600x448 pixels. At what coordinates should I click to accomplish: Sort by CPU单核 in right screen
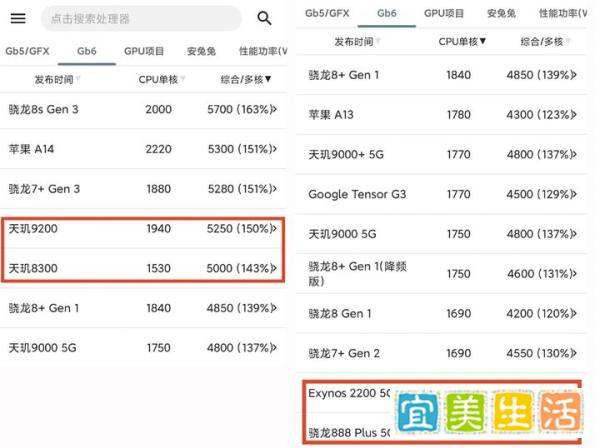(x=462, y=41)
